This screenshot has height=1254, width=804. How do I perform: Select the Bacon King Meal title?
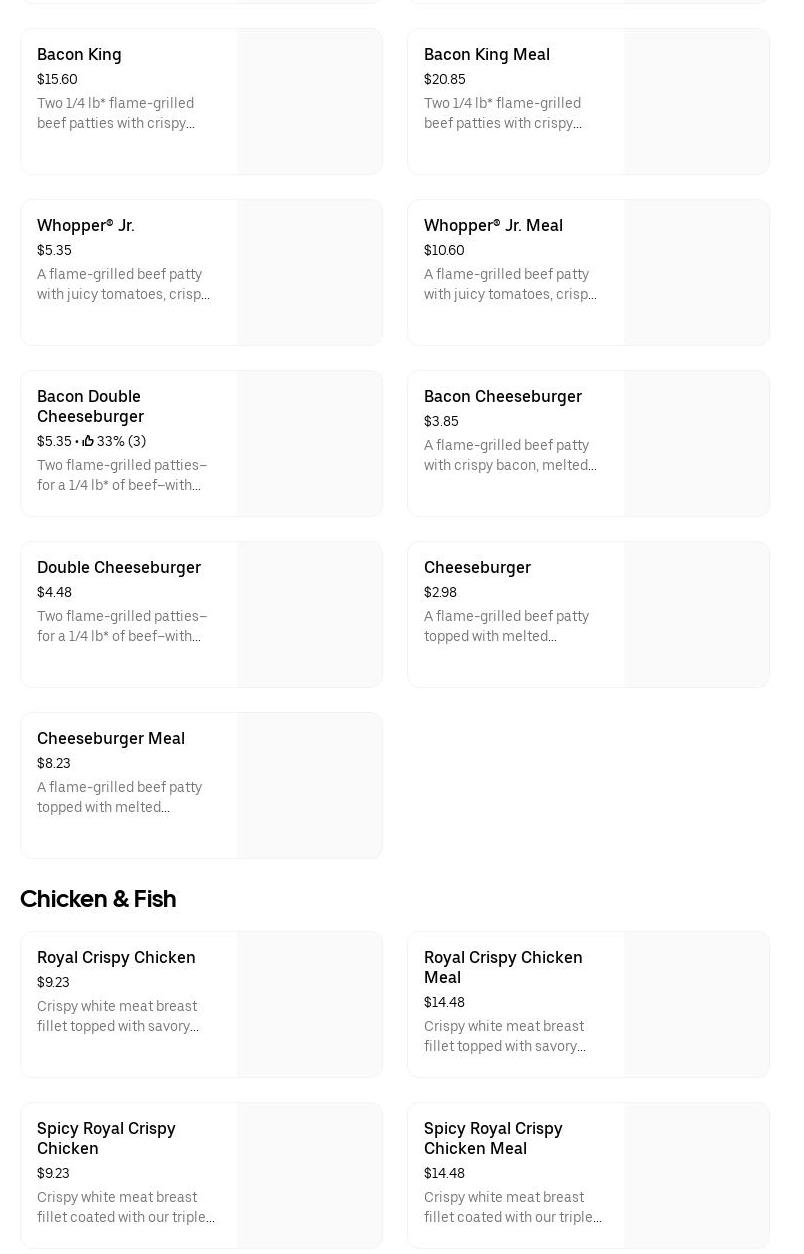pos(486,54)
